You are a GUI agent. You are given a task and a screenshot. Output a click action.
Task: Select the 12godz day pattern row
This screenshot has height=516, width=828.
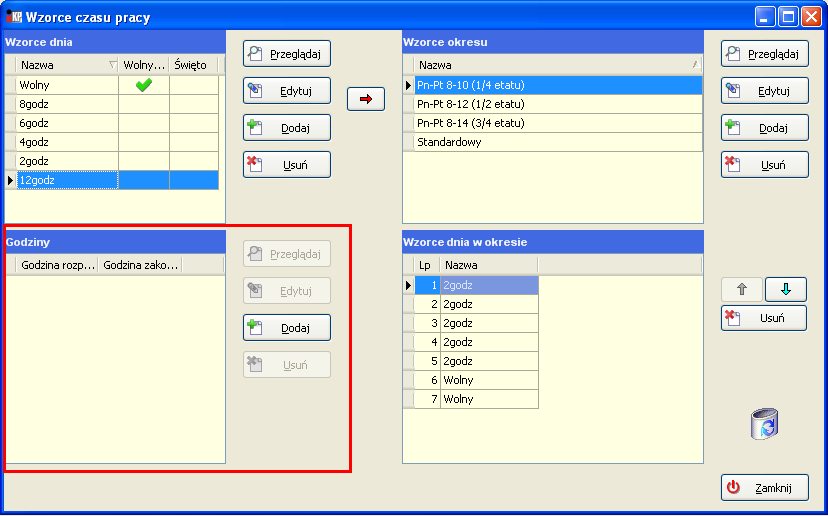(111, 180)
